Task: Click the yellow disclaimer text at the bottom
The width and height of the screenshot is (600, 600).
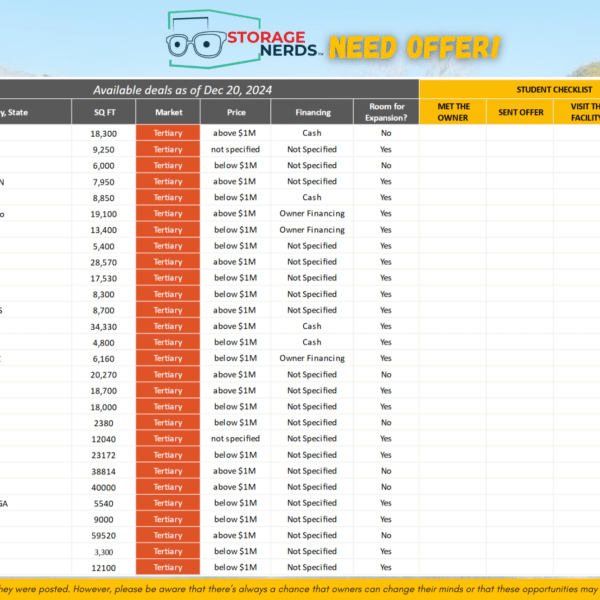Action: [x=300, y=588]
